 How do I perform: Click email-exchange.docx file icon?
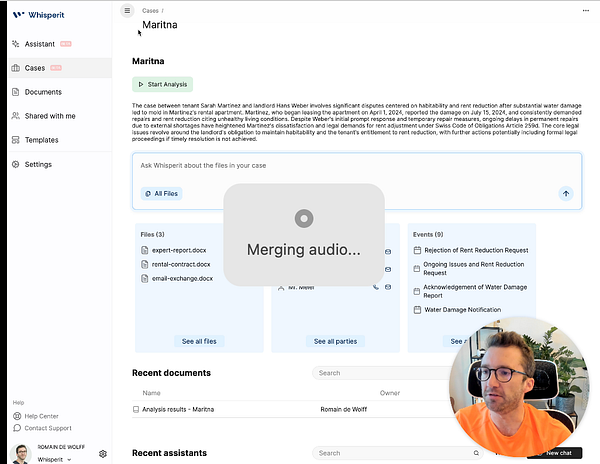click(x=145, y=278)
